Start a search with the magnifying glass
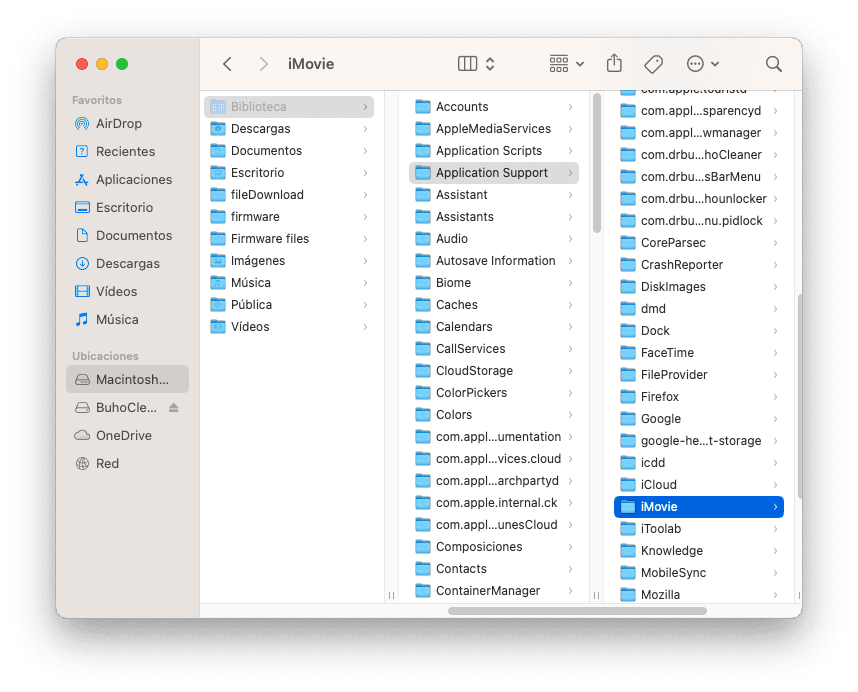Screen dimensions: 858x692 click(x=773, y=62)
